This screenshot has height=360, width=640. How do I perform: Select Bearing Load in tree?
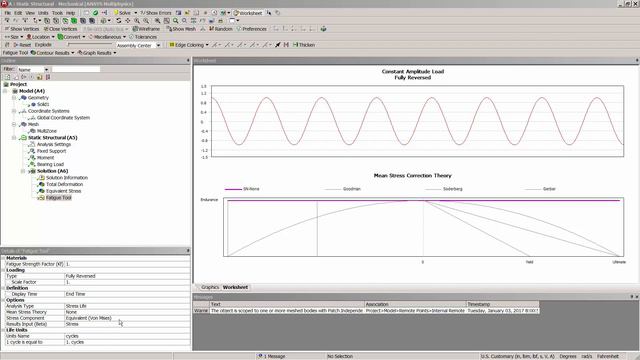[x=50, y=164]
